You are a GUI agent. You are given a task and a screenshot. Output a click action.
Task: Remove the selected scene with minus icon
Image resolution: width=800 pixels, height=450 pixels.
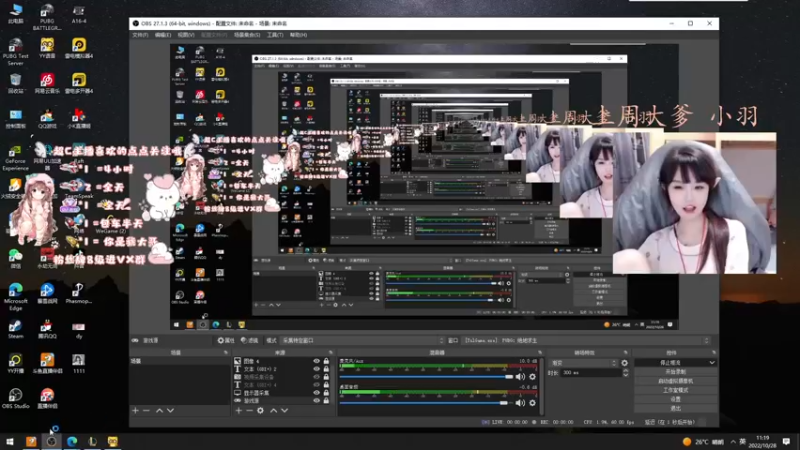[x=146, y=410]
